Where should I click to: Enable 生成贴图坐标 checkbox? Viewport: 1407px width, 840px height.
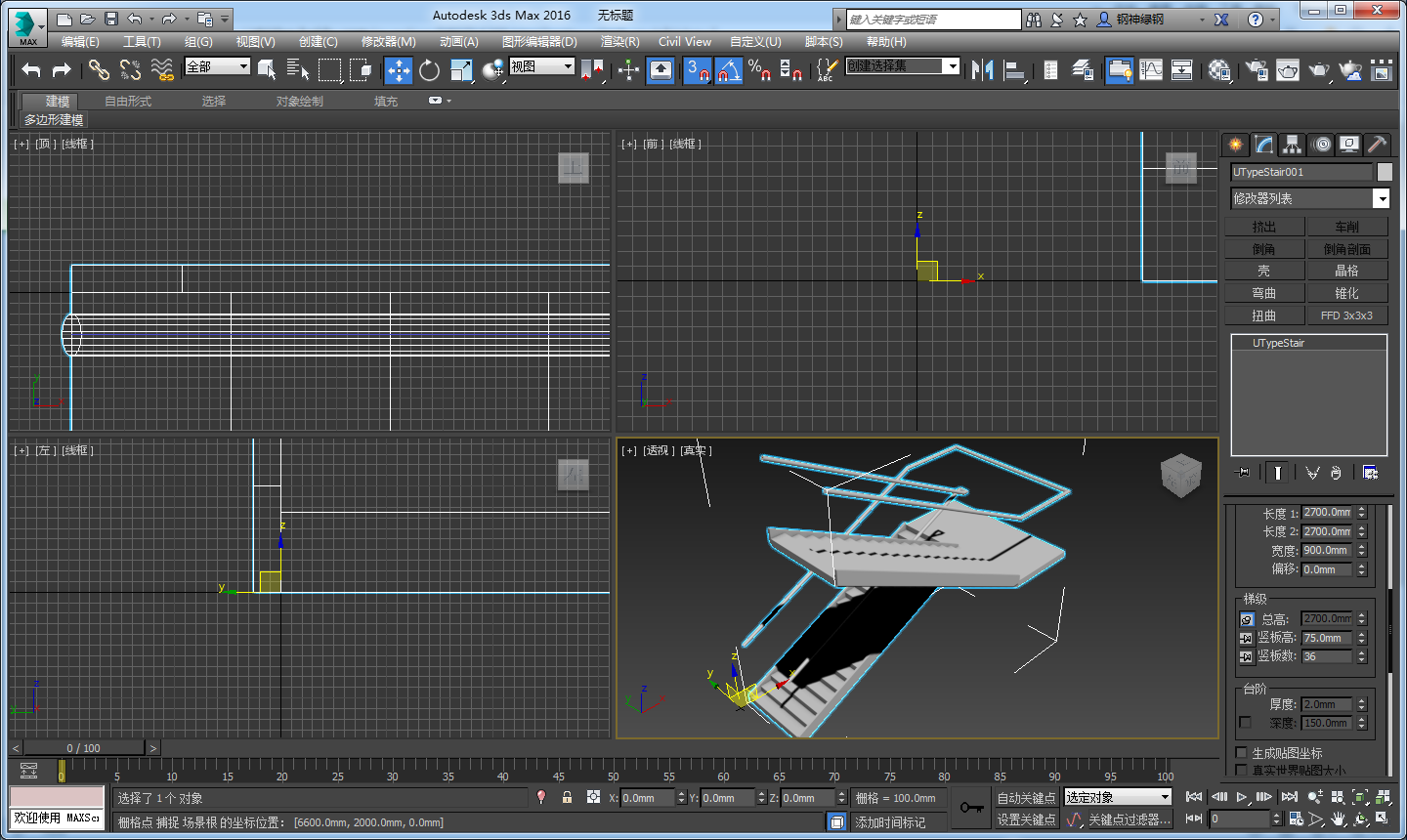point(1242,753)
